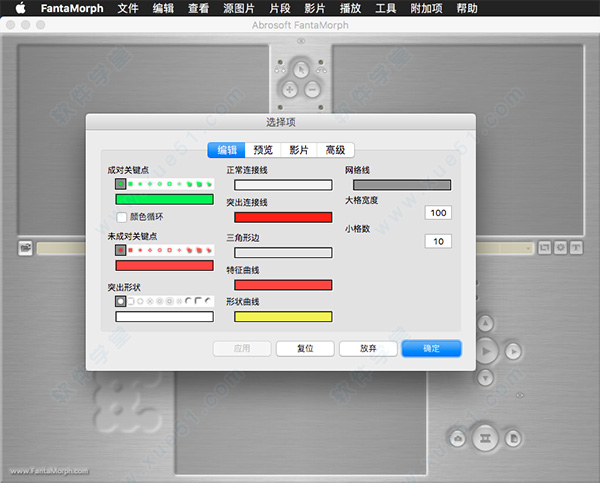Open the 编辑 menu in menu bar

pos(163,8)
